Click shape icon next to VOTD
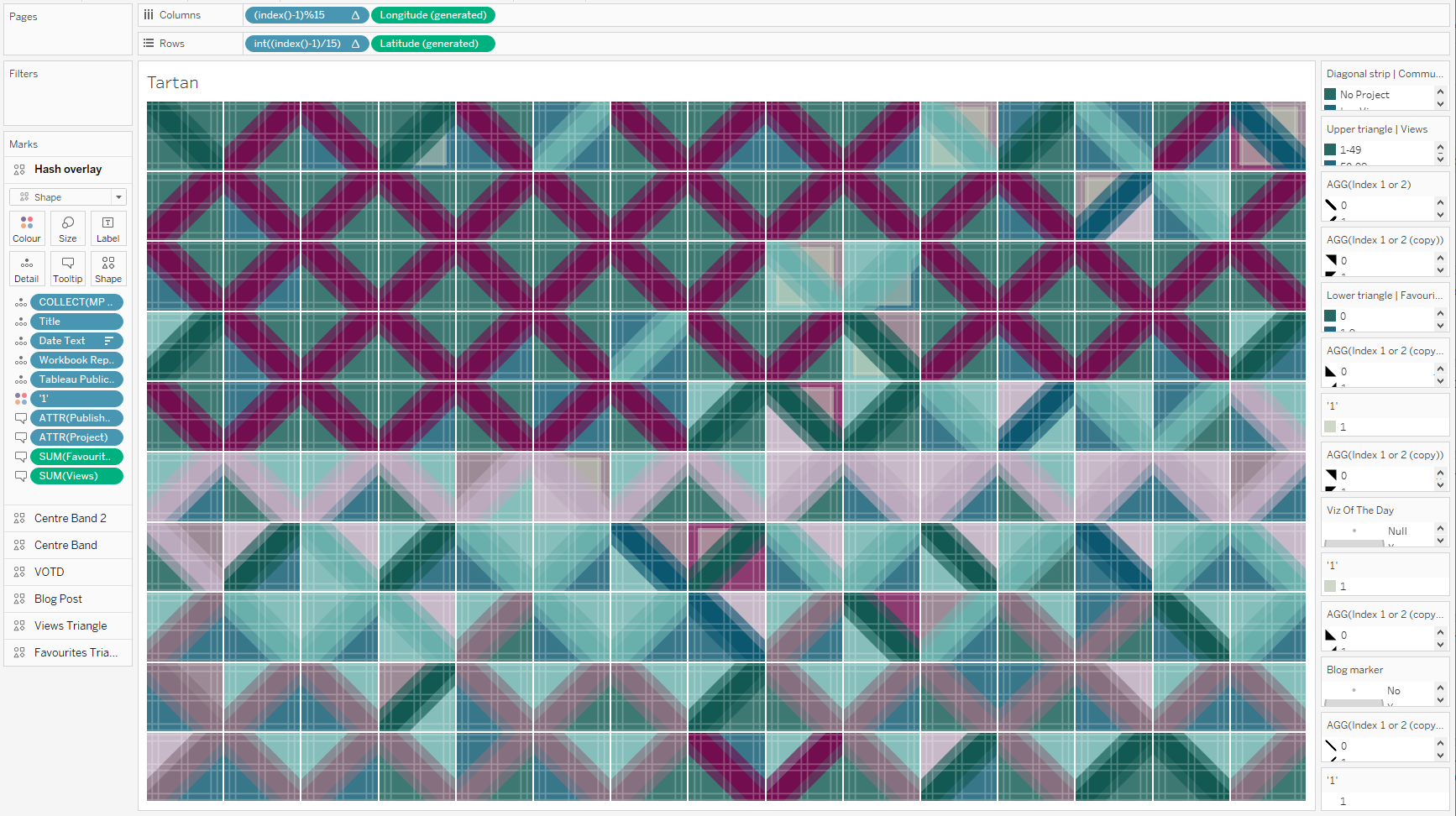 click(19, 573)
